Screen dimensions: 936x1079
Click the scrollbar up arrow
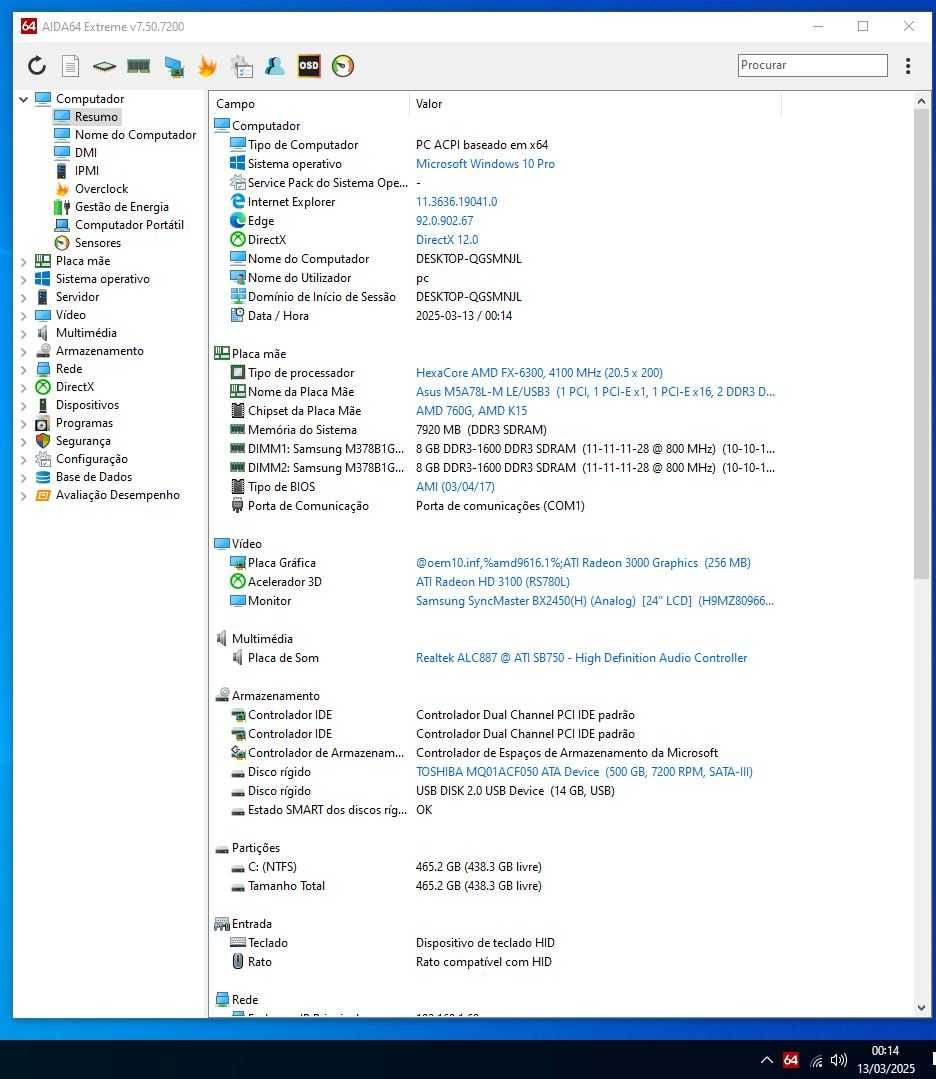(x=921, y=101)
